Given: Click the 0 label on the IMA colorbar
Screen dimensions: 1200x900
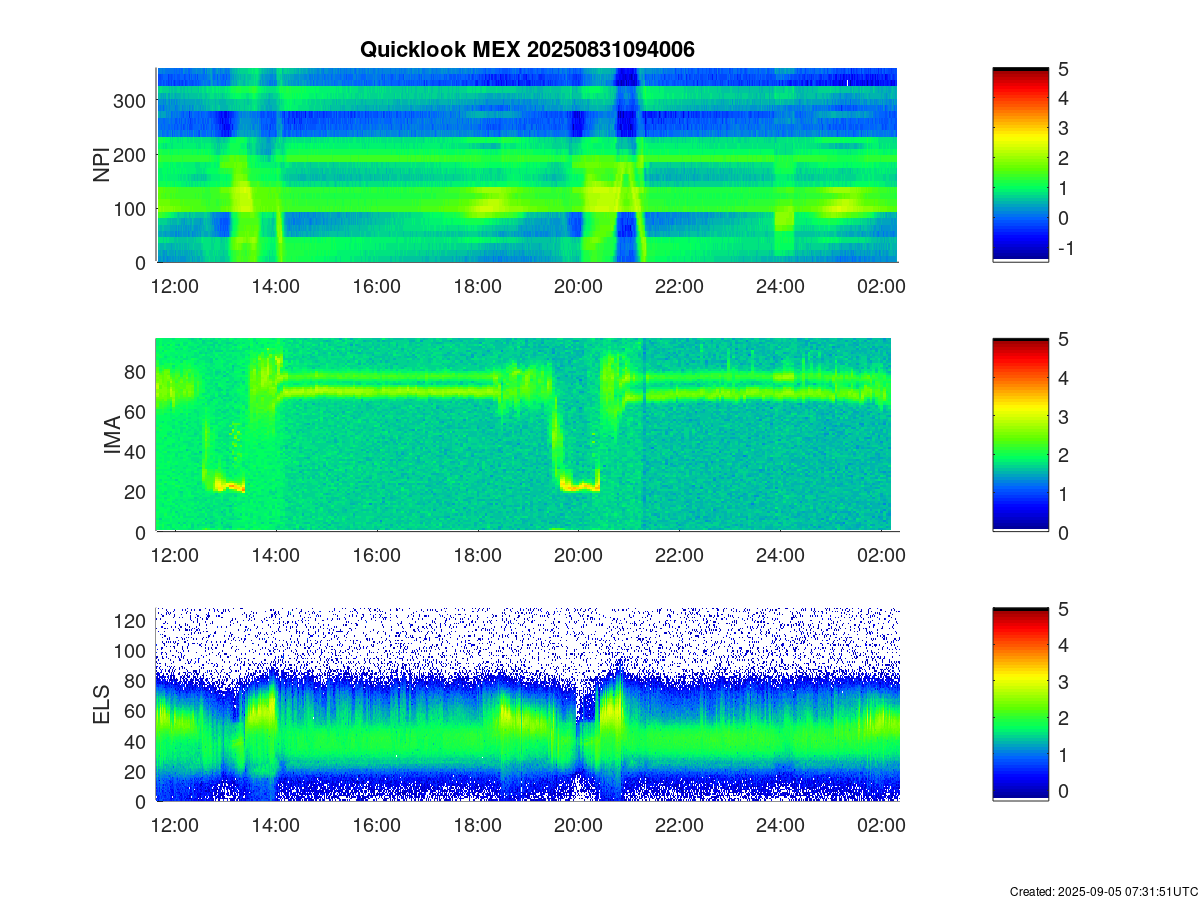Looking at the screenshot, I should click(1063, 532).
